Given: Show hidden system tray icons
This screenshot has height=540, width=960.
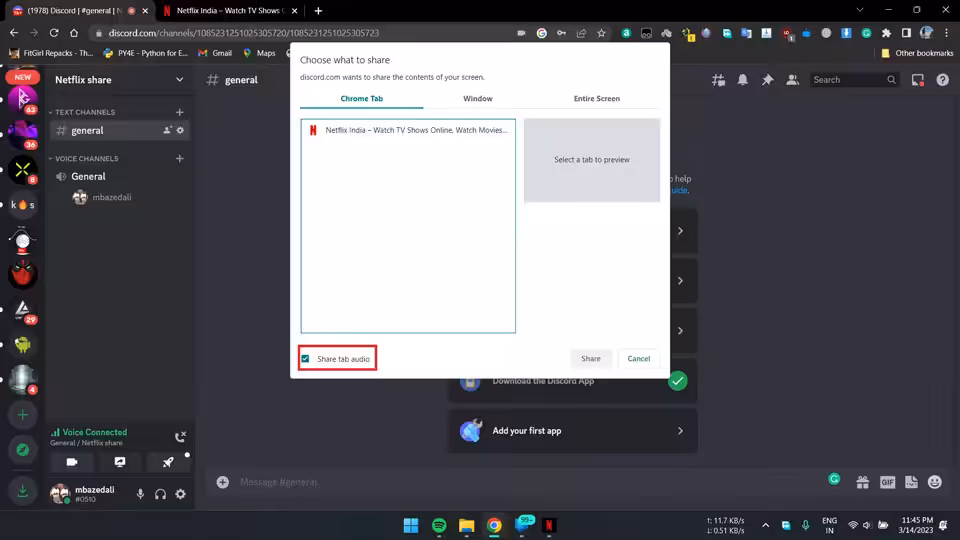Looking at the screenshot, I should 765,525.
